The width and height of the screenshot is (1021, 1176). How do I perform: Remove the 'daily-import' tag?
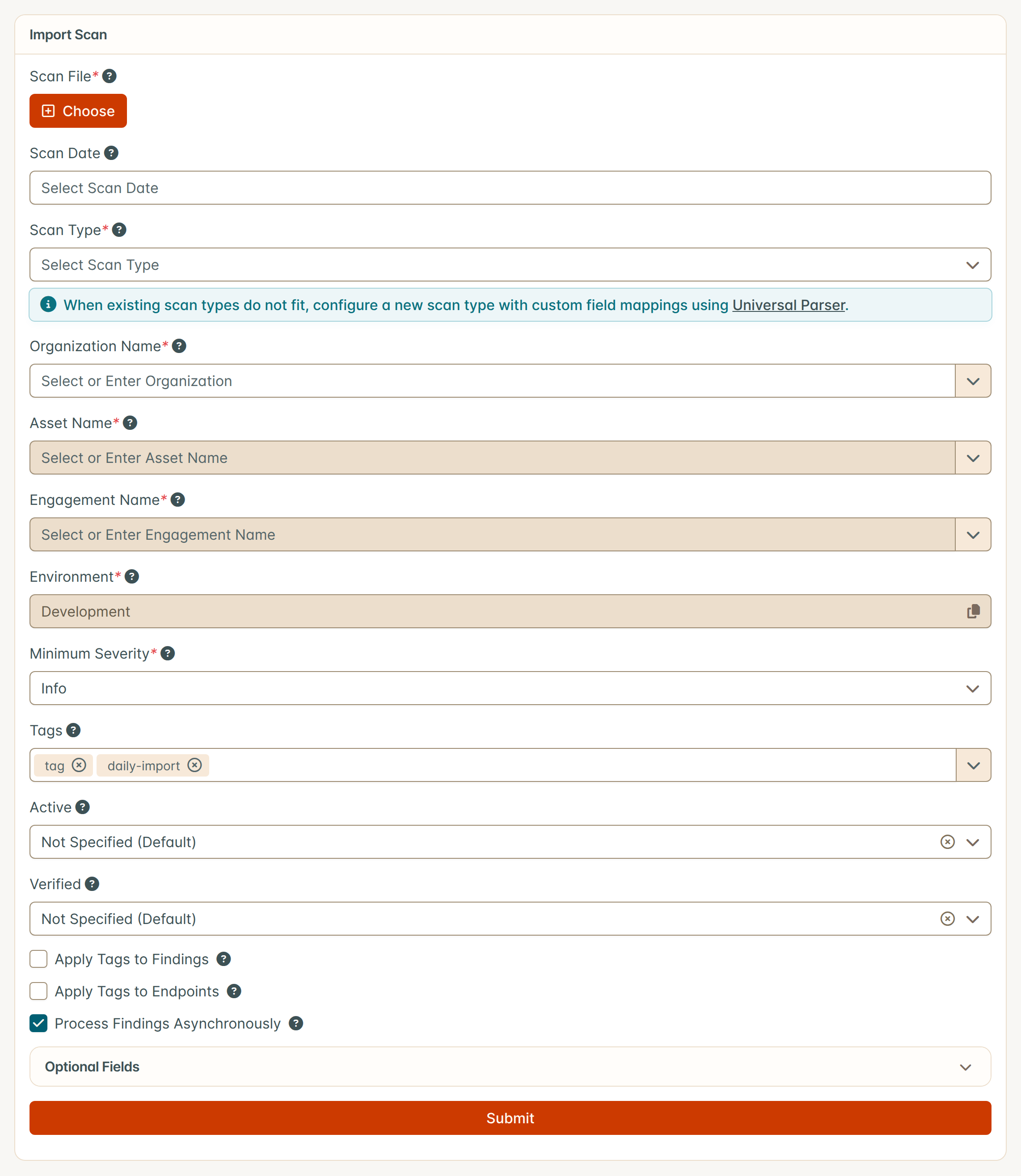click(195, 765)
